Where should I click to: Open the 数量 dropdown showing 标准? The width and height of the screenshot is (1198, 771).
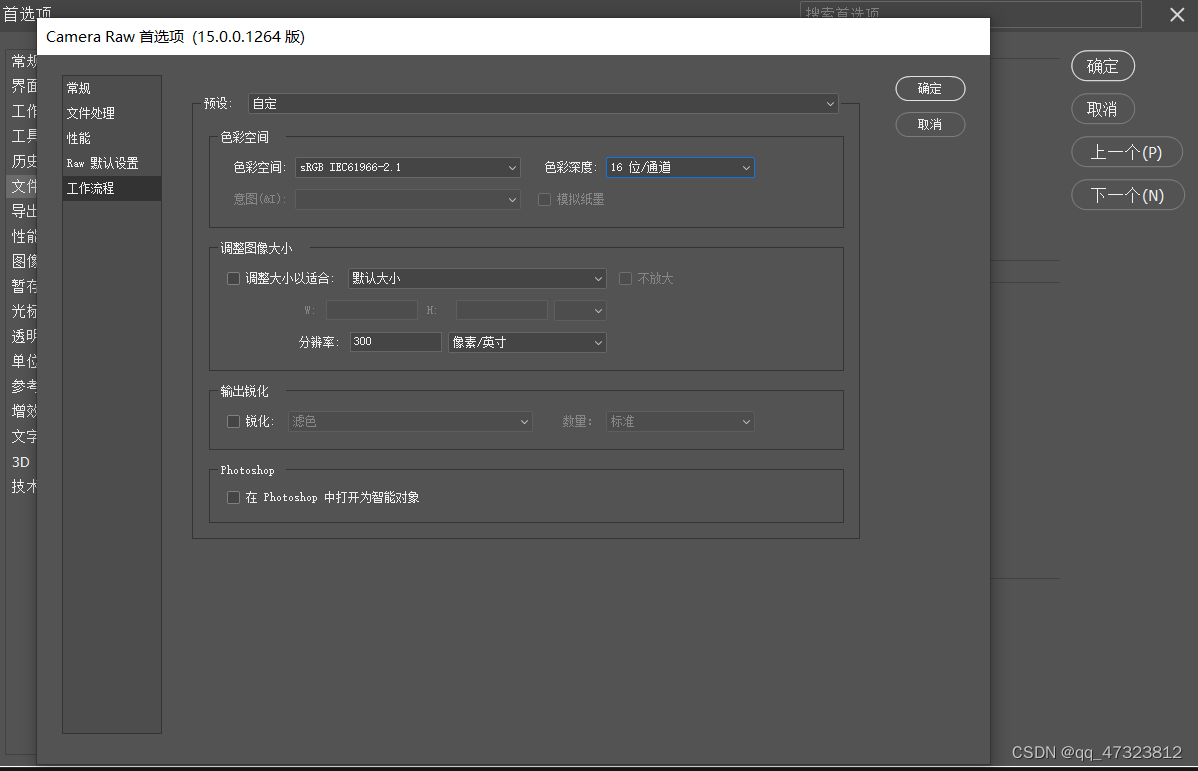pos(680,421)
